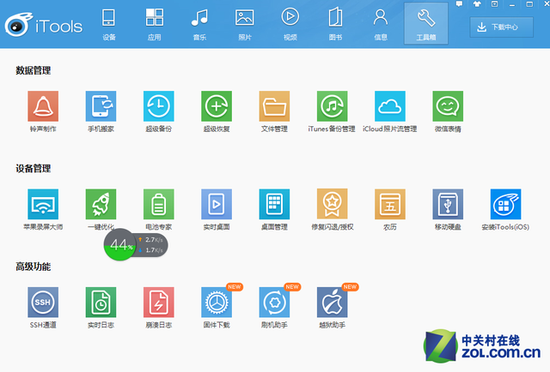Open the skin shirt icon in title bar
Viewport: 550px width, 372px height.
coord(477,4)
